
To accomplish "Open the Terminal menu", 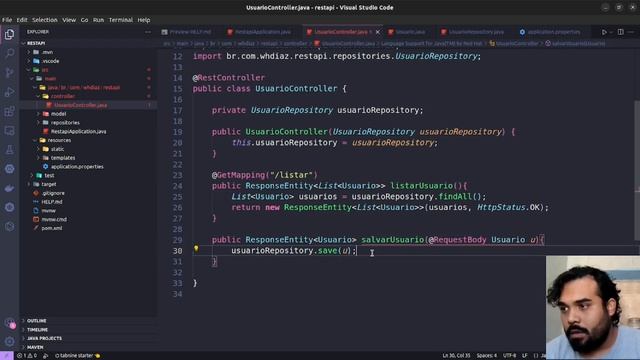I will pos(120,20).
